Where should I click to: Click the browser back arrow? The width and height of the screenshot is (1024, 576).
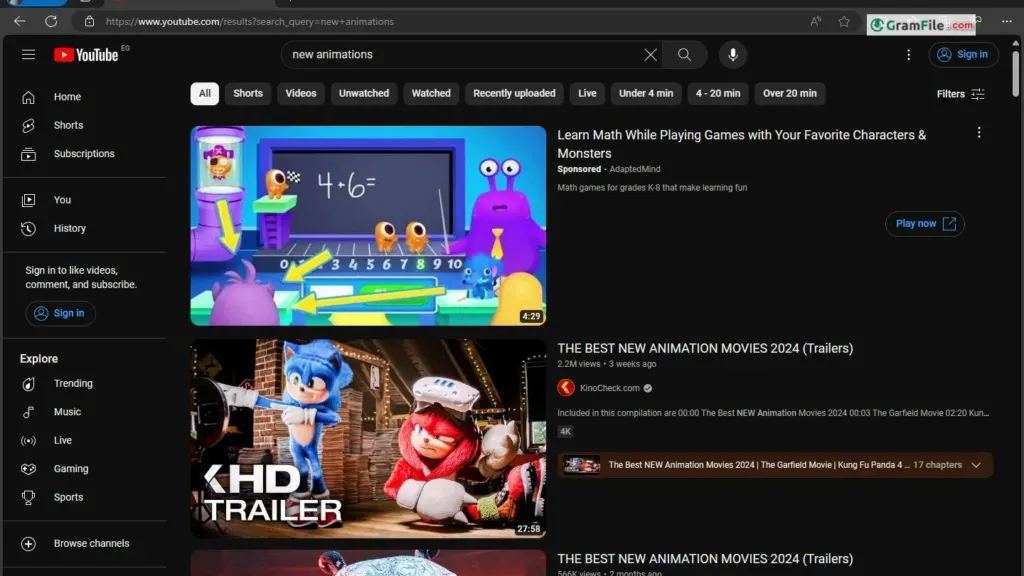point(20,22)
